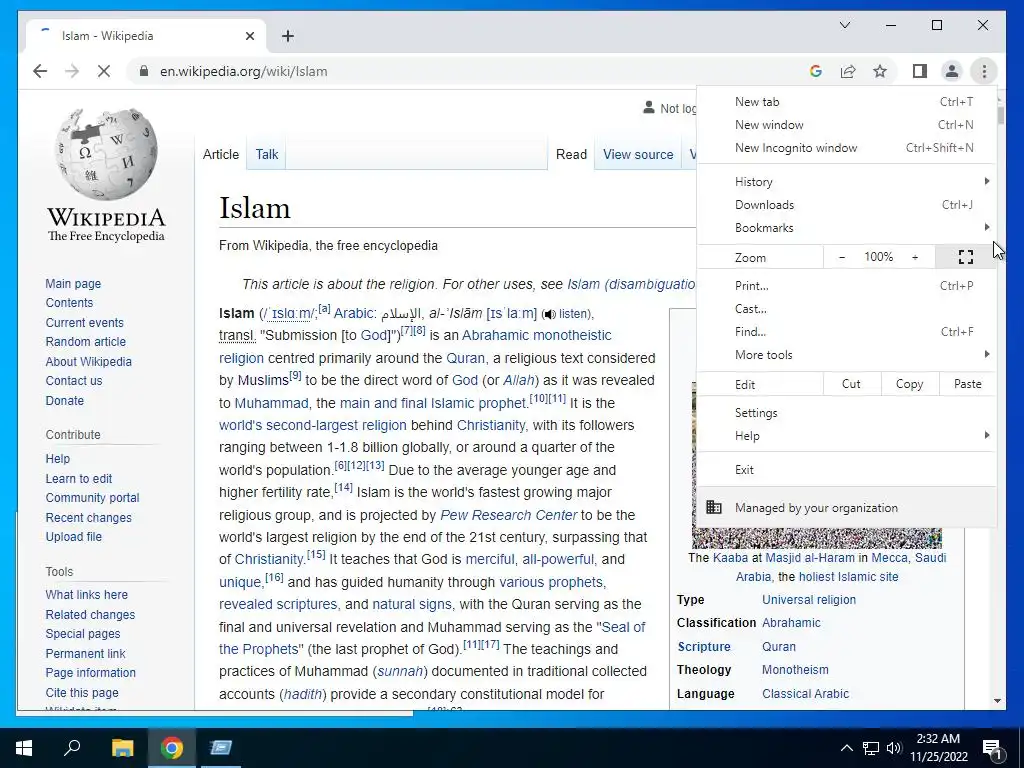Click the Wikipedia globe logo

pos(106,155)
